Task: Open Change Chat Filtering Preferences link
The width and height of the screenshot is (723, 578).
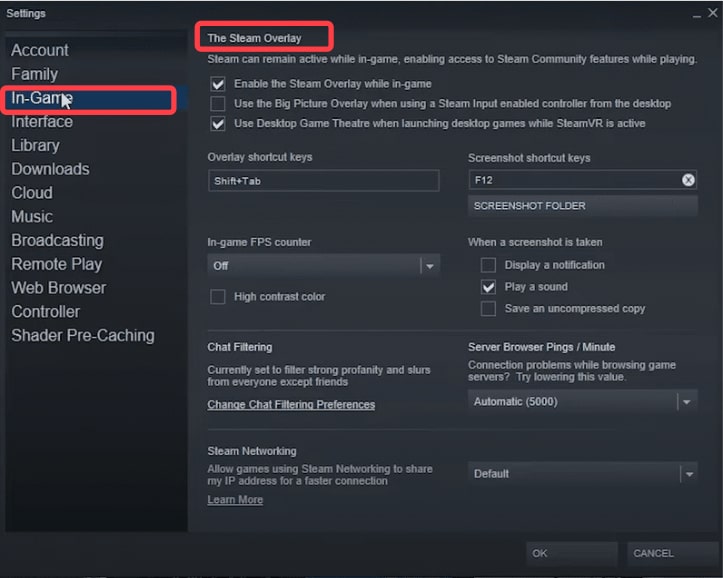Action: pyautogui.click(x=291, y=405)
